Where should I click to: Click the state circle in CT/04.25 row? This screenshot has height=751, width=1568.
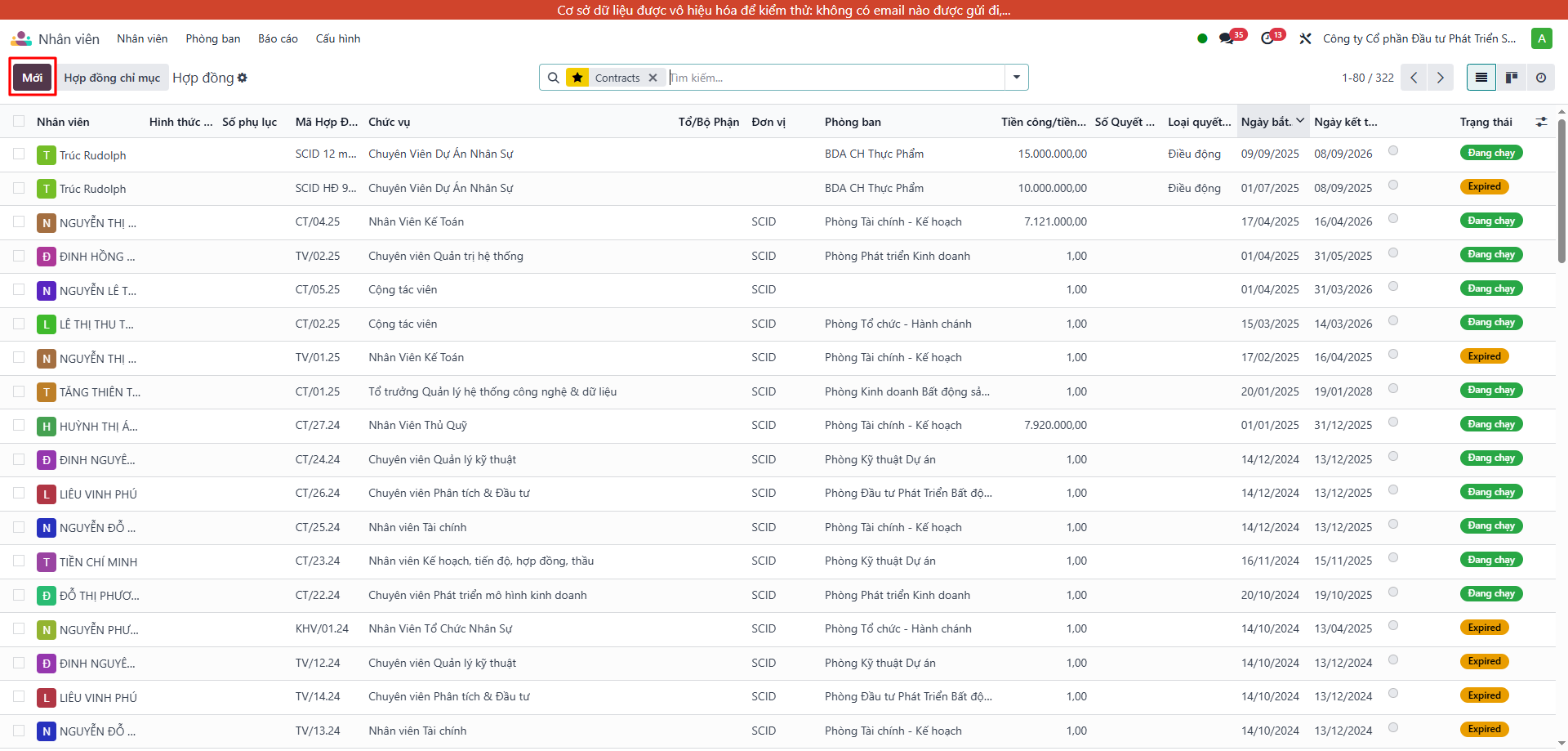coord(1393,218)
